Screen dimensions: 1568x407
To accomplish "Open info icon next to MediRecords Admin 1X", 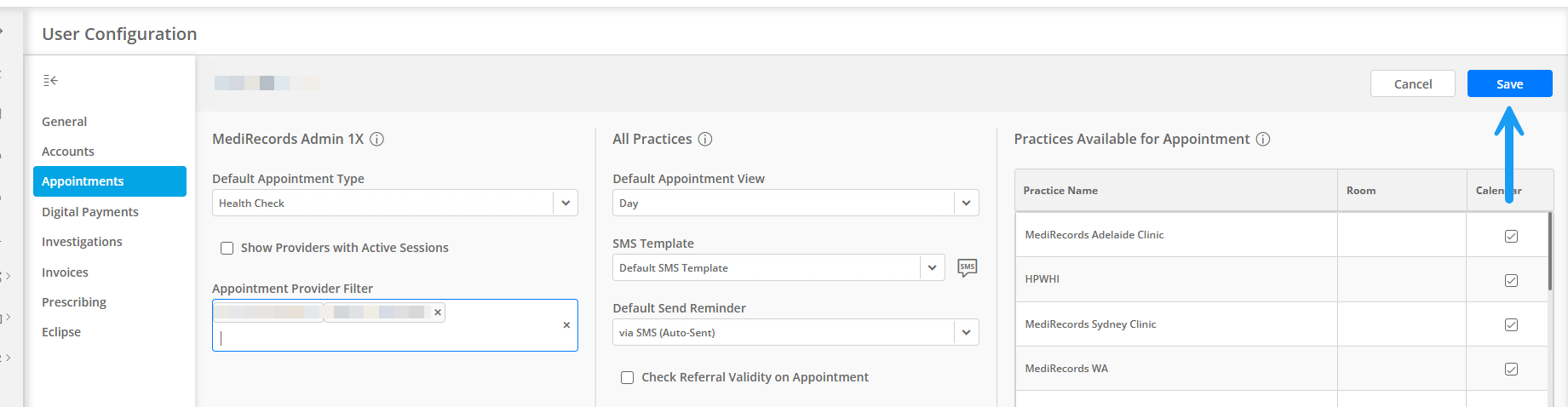I will 376,139.
